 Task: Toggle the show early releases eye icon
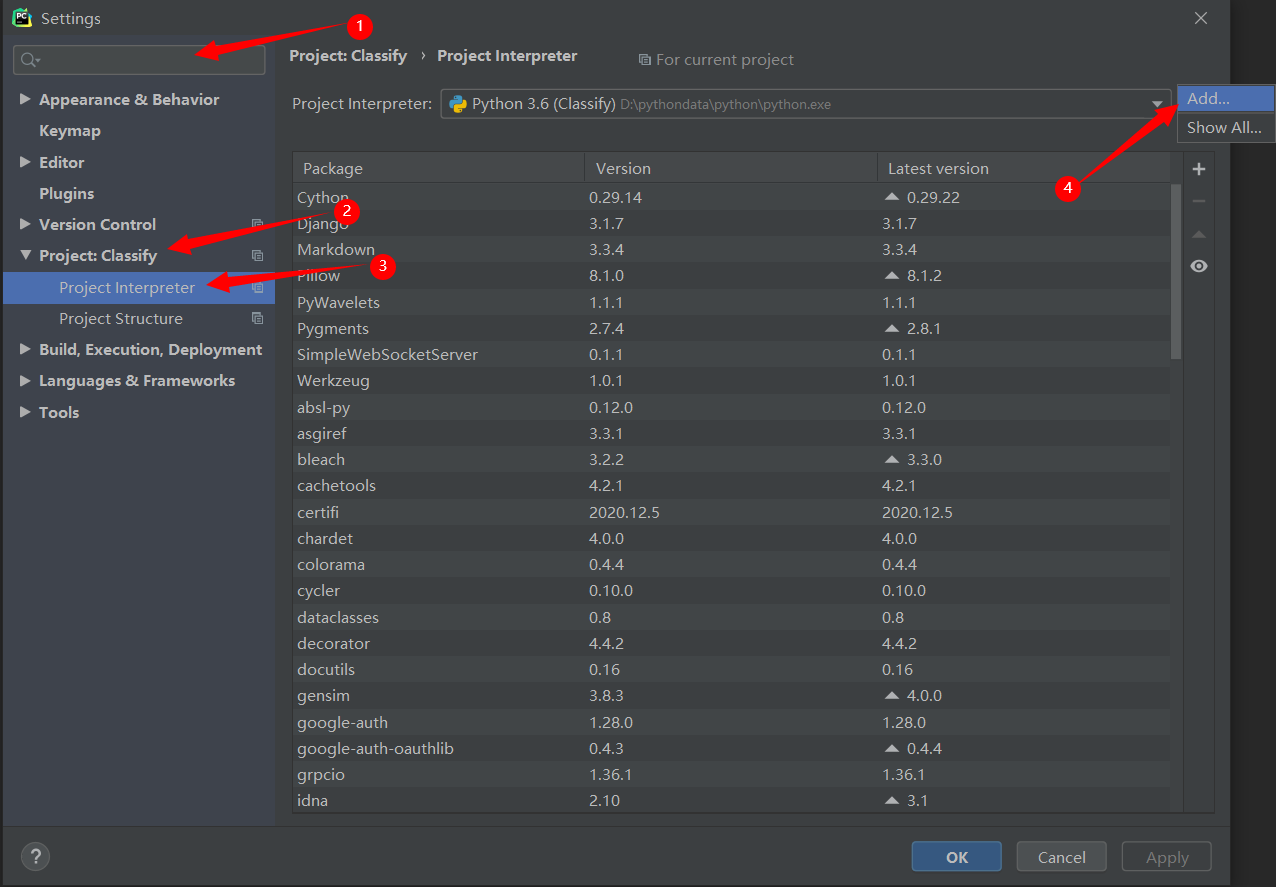(x=1199, y=266)
